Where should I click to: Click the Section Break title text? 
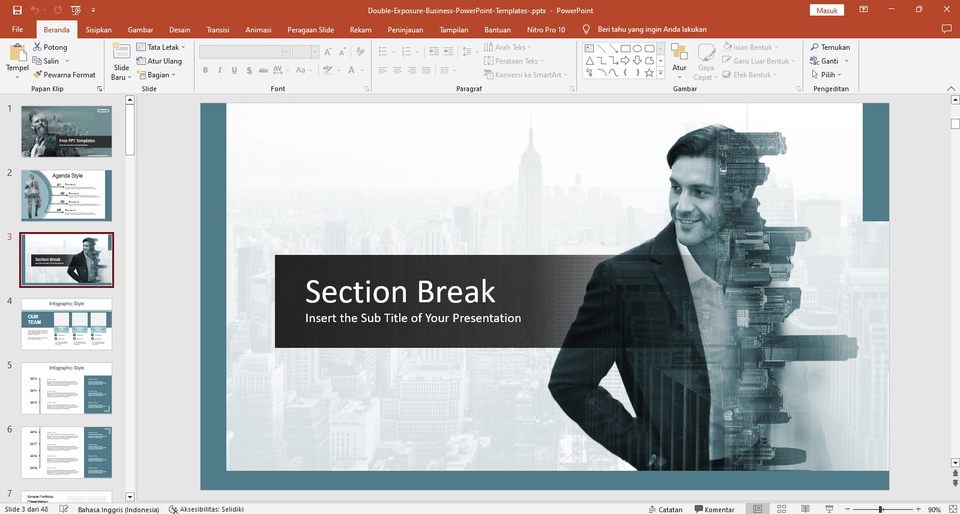click(400, 291)
